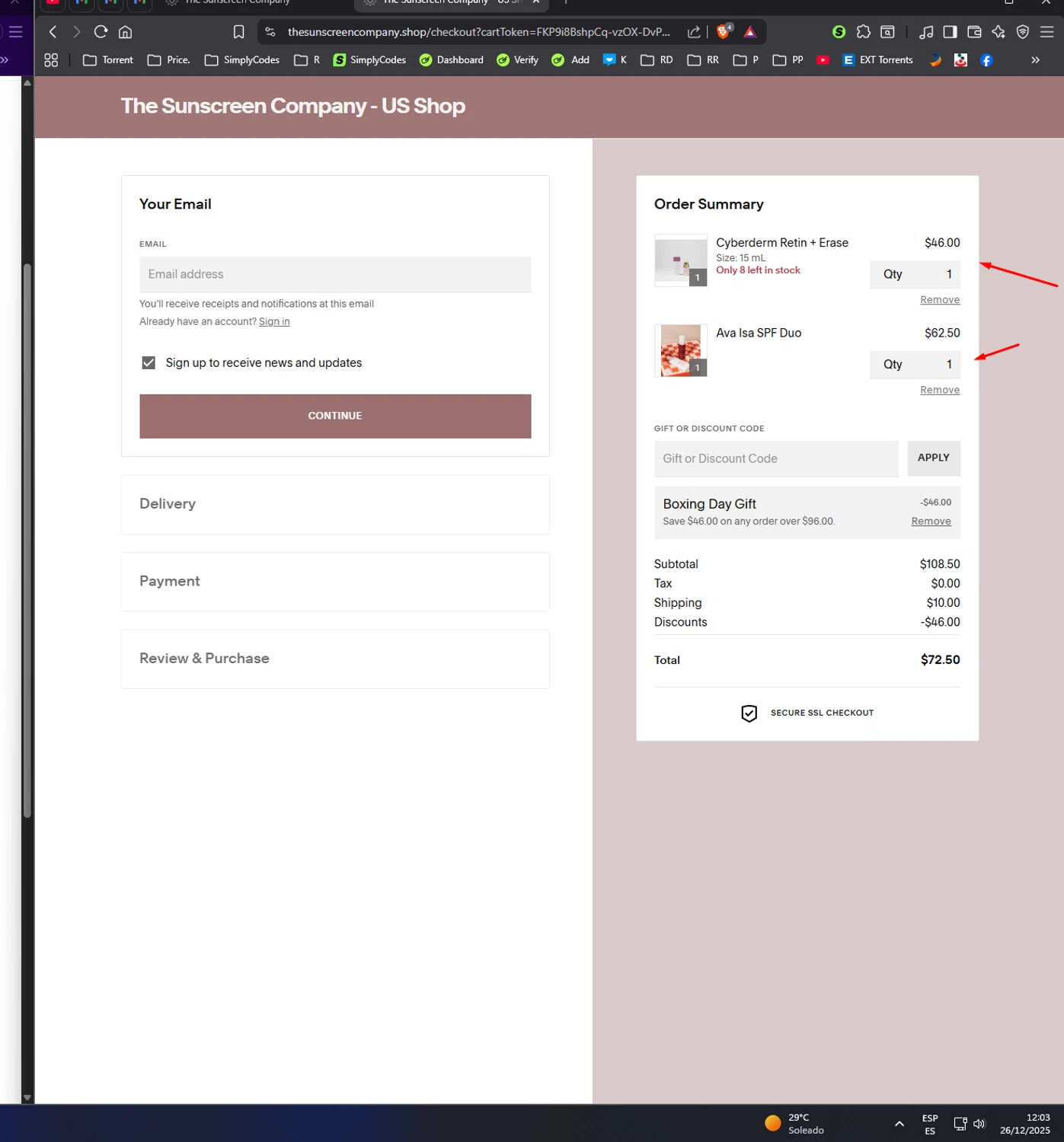Click the address bar URL

pos(479,32)
